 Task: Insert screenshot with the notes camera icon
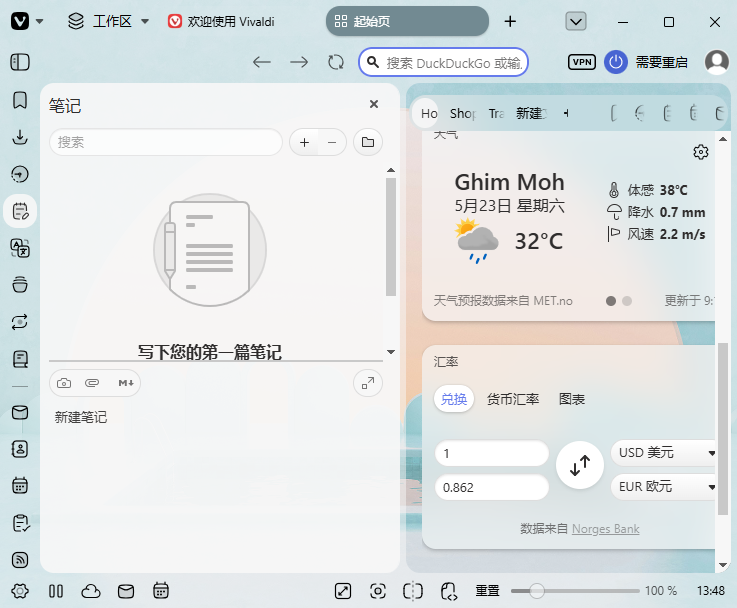[x=64, y=383]
